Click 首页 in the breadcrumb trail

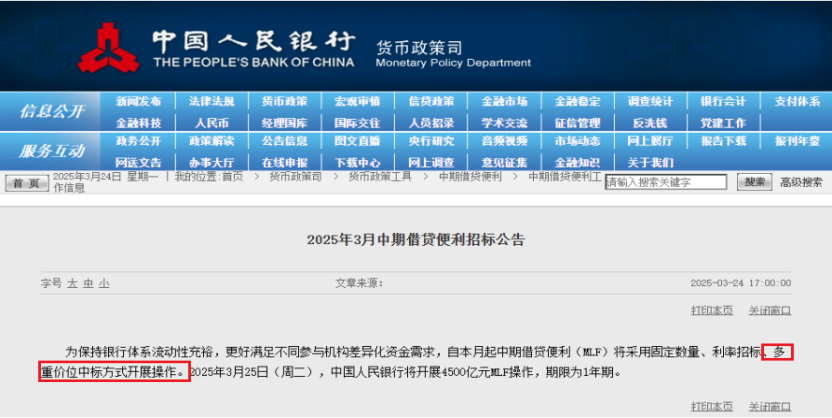coord(232,177)
